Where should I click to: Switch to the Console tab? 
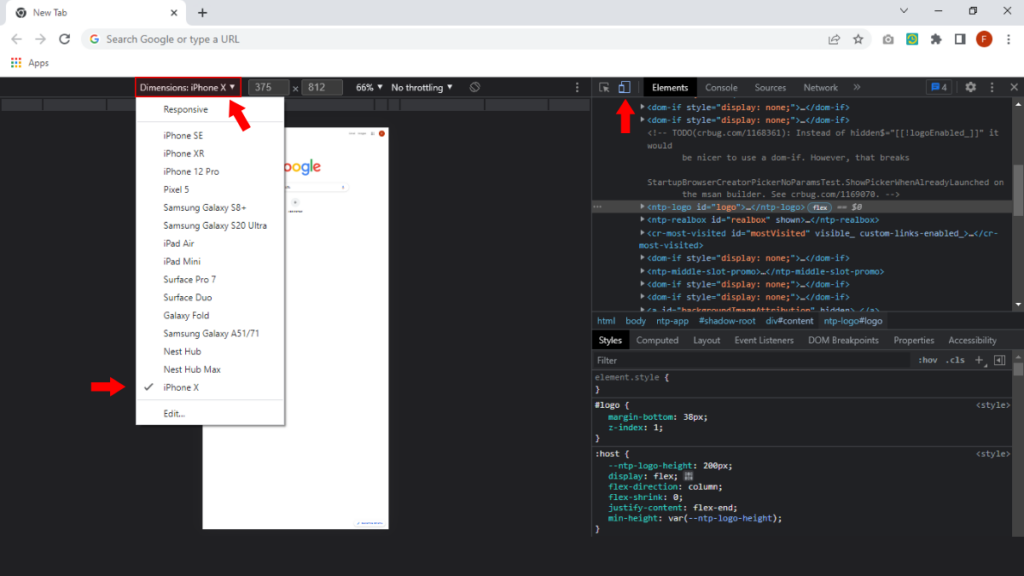721,88
